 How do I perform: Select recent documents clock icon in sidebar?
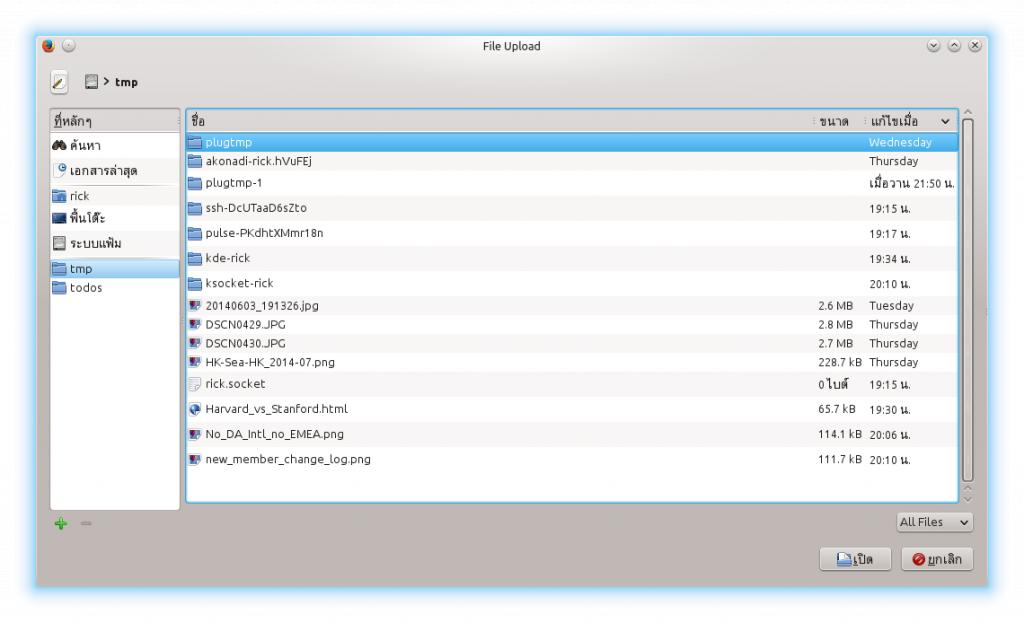59,171
